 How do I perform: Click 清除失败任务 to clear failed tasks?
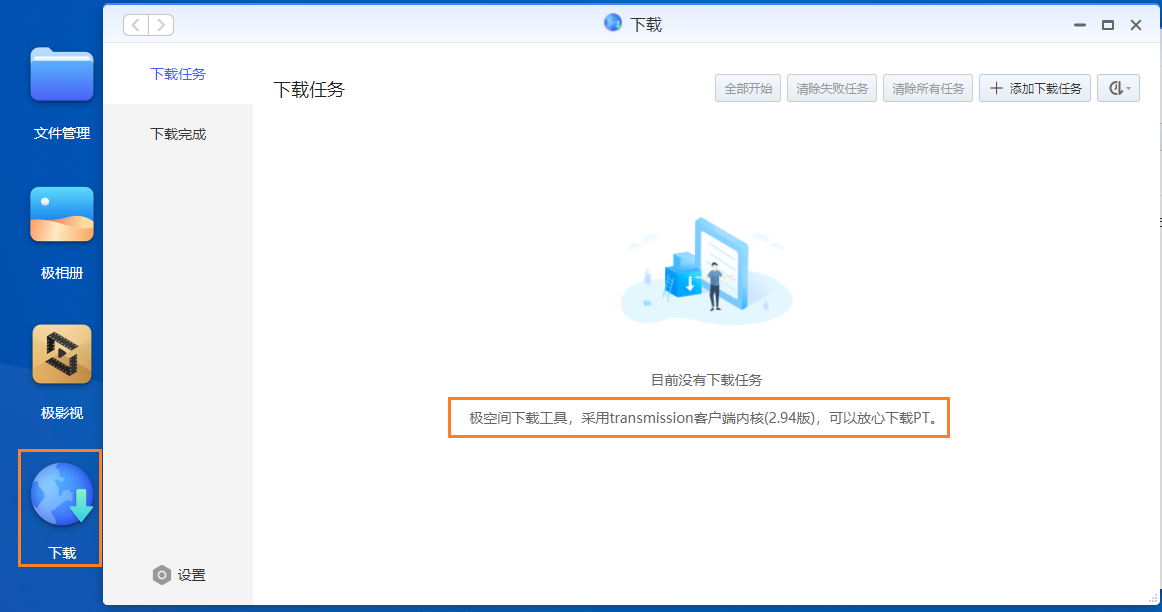click(832, 88)
